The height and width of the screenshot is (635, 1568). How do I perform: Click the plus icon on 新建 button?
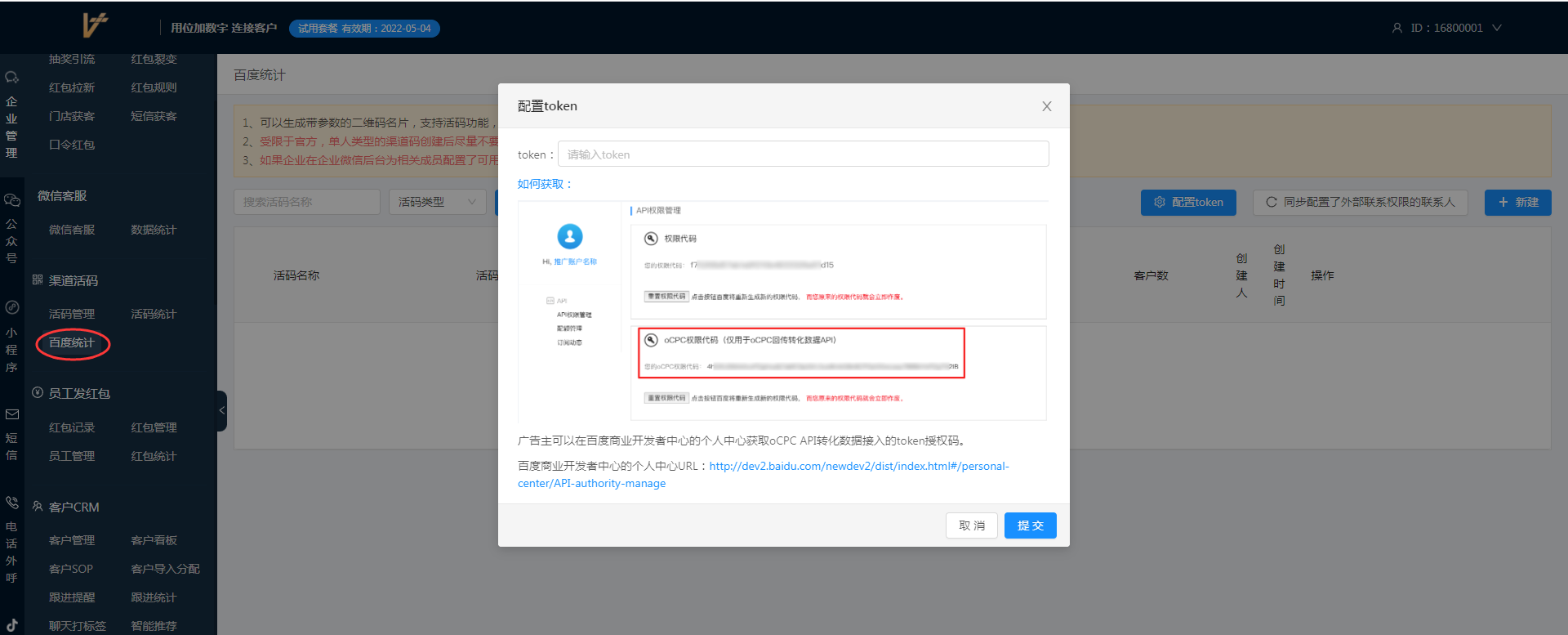click(x=1503, y=202)
